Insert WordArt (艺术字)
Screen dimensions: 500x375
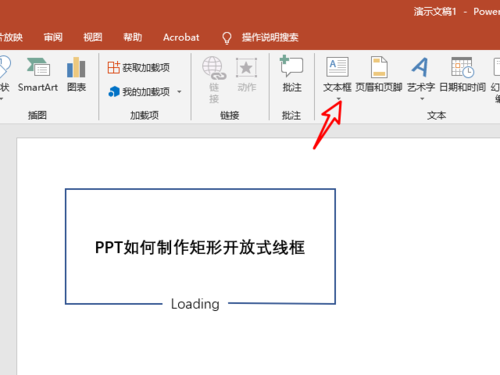421,74
